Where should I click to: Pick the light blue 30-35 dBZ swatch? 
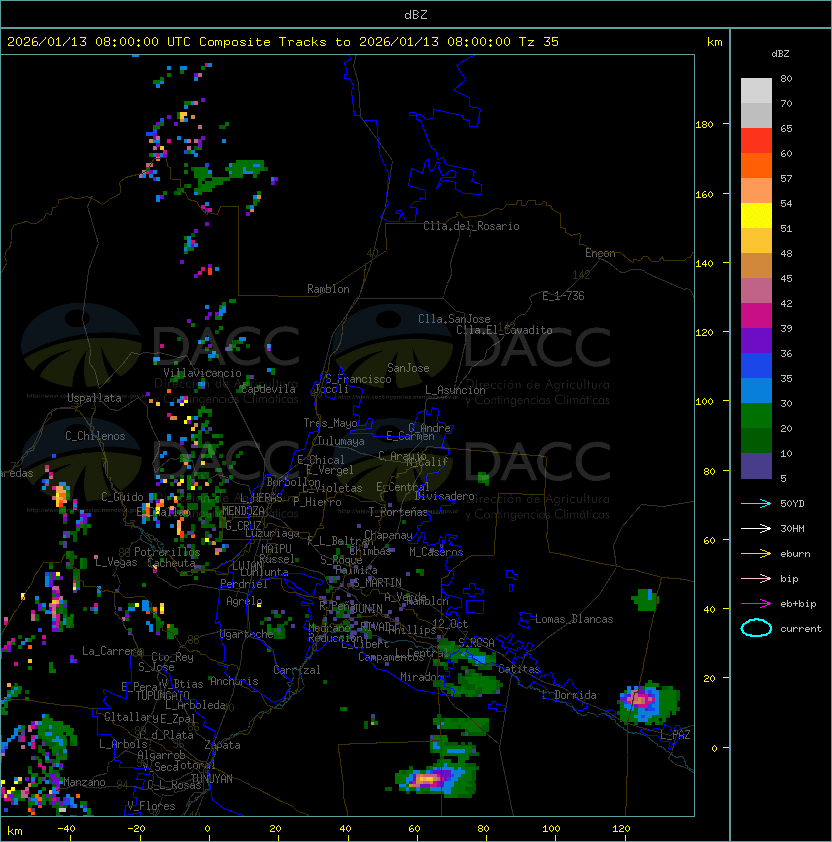tap(756, 391)
